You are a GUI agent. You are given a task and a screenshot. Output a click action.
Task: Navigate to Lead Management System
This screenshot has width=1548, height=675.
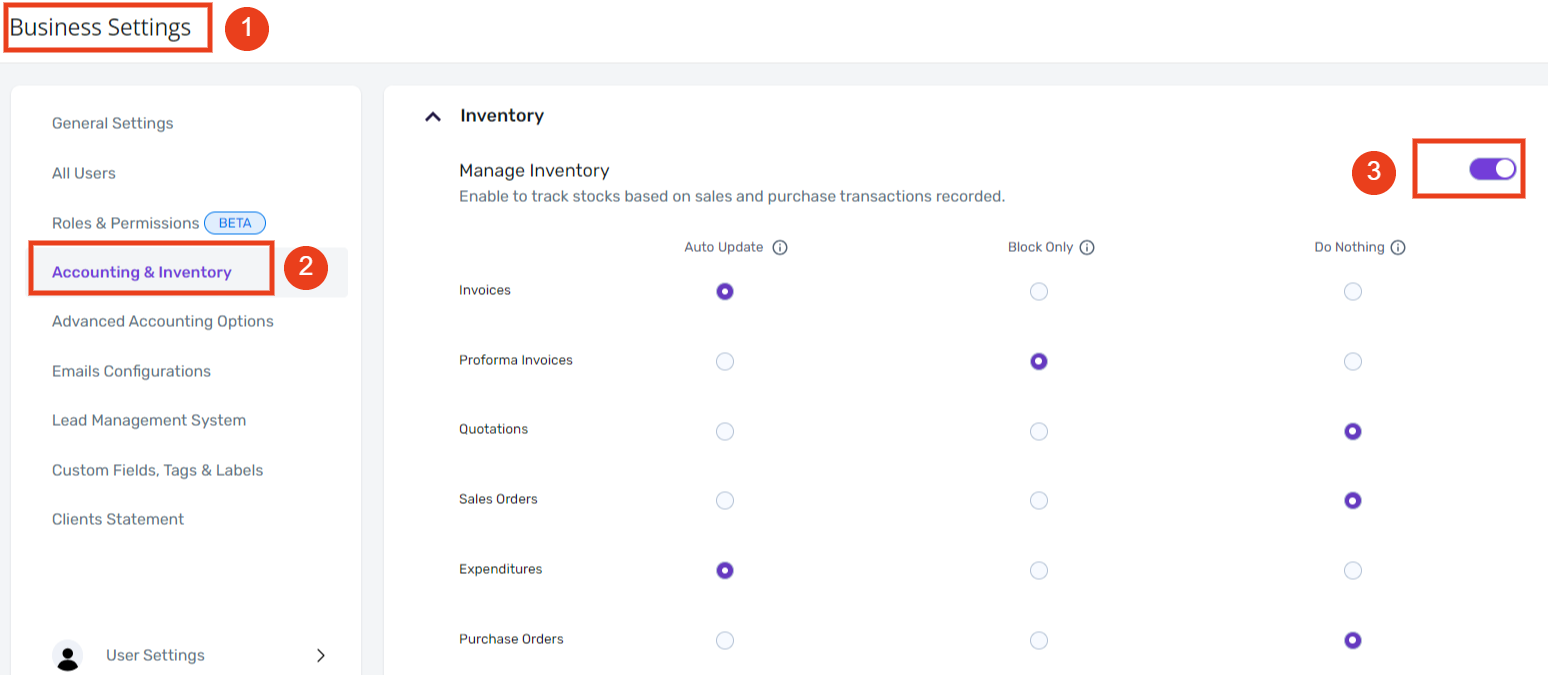click(149, 420)
